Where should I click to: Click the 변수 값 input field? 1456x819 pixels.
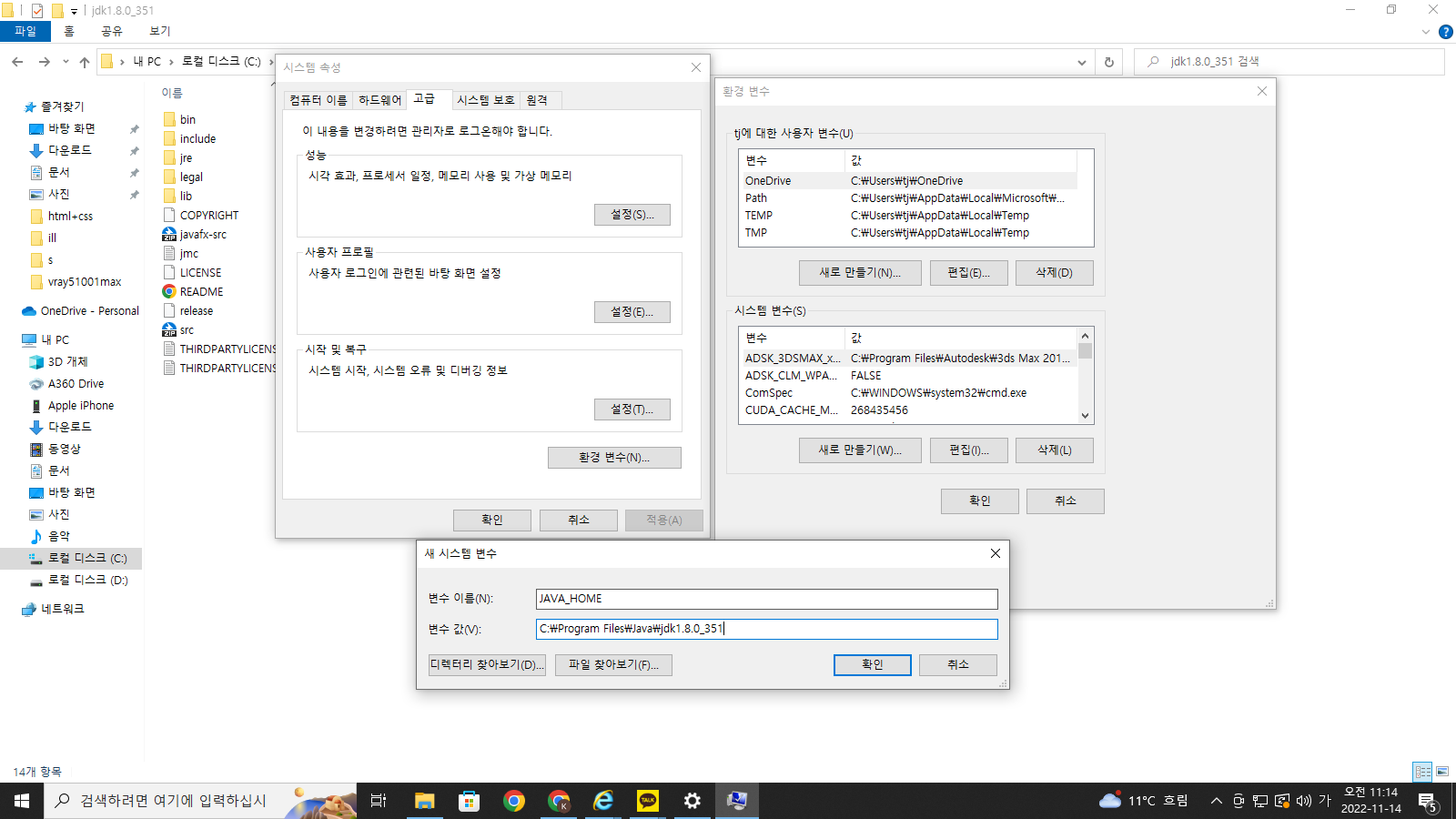pyautogui.click(x=767, y=629)
